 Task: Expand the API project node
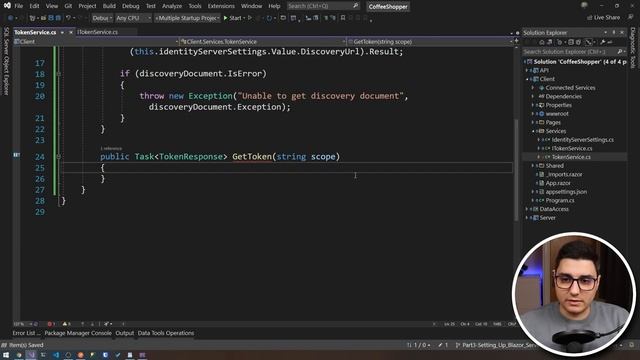(x=527, y=70)
